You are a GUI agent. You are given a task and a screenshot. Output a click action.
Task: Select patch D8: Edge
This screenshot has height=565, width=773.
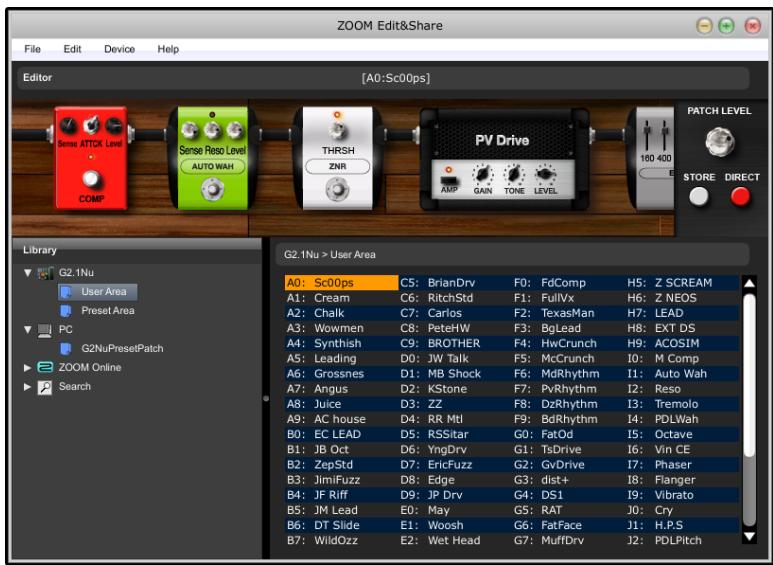pos(455,480)
